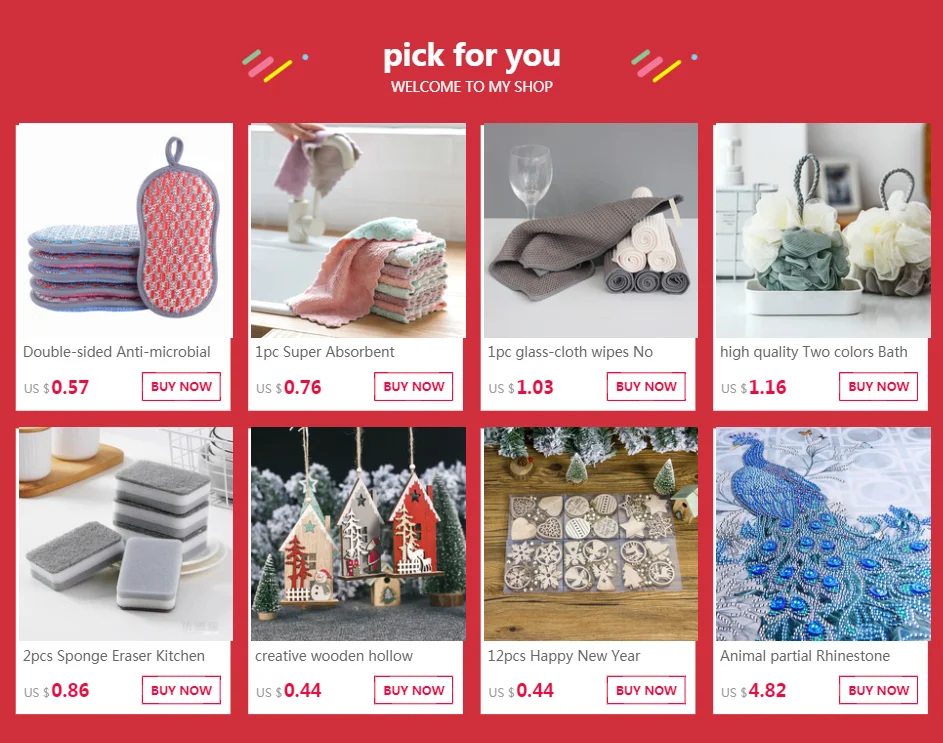Open the Double-sided Anti-microbial sponge image
Screen dimensions: 943x743
coord(124,231)
